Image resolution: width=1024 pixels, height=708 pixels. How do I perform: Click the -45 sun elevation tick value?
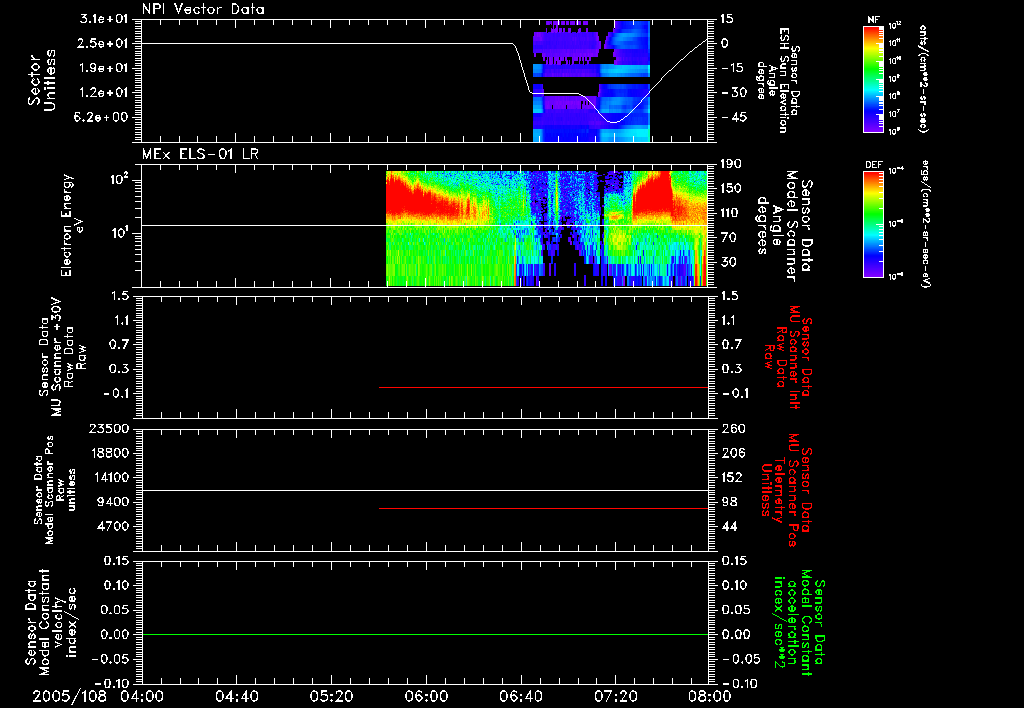734,118
